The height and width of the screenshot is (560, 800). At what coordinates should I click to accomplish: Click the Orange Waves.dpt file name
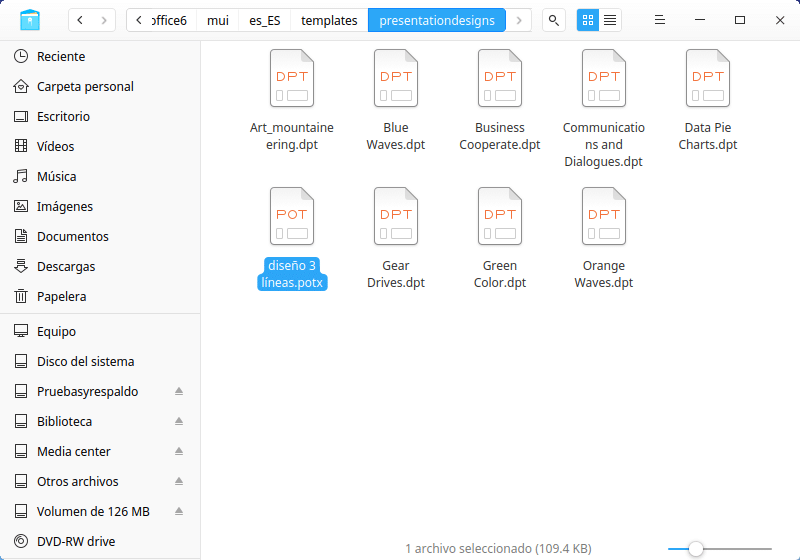tap(604, 274)
